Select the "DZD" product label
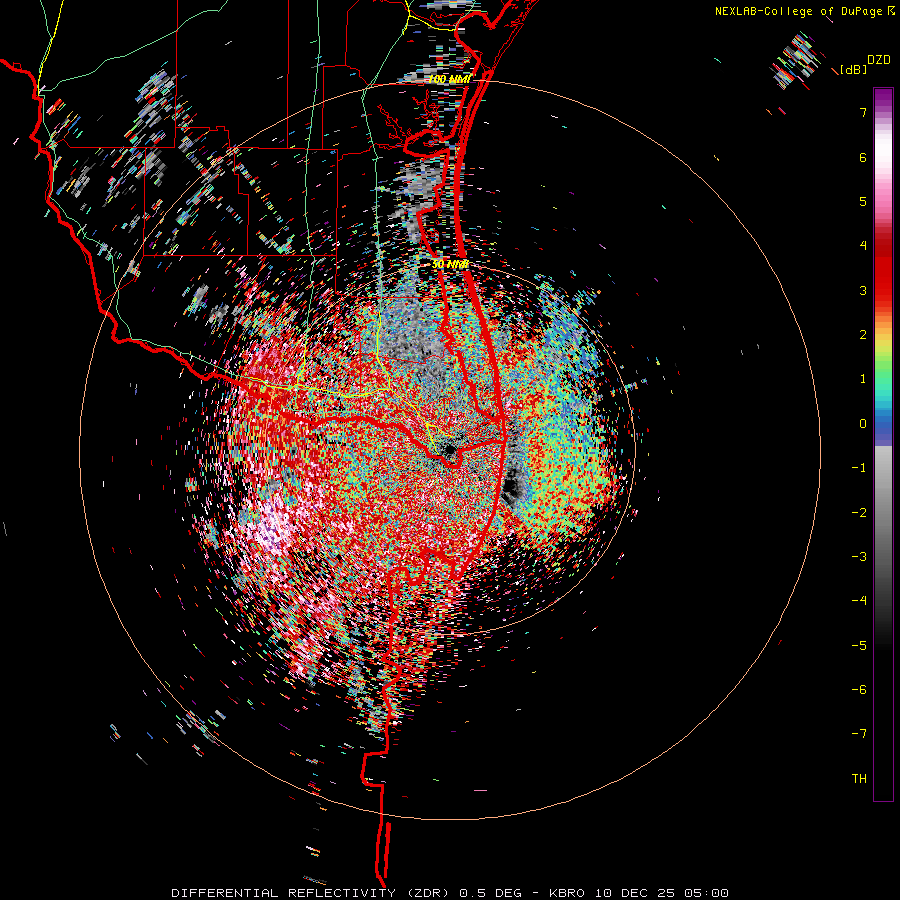Image resolution: width=900 pixels, height=900 pixels. click(x=878, y=60)
